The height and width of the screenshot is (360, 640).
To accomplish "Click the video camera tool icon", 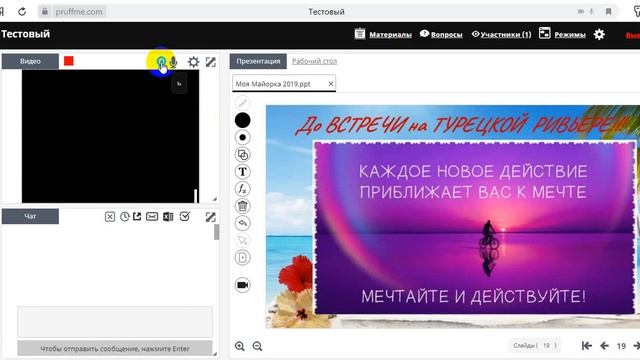I will click(x=242, y=285).
